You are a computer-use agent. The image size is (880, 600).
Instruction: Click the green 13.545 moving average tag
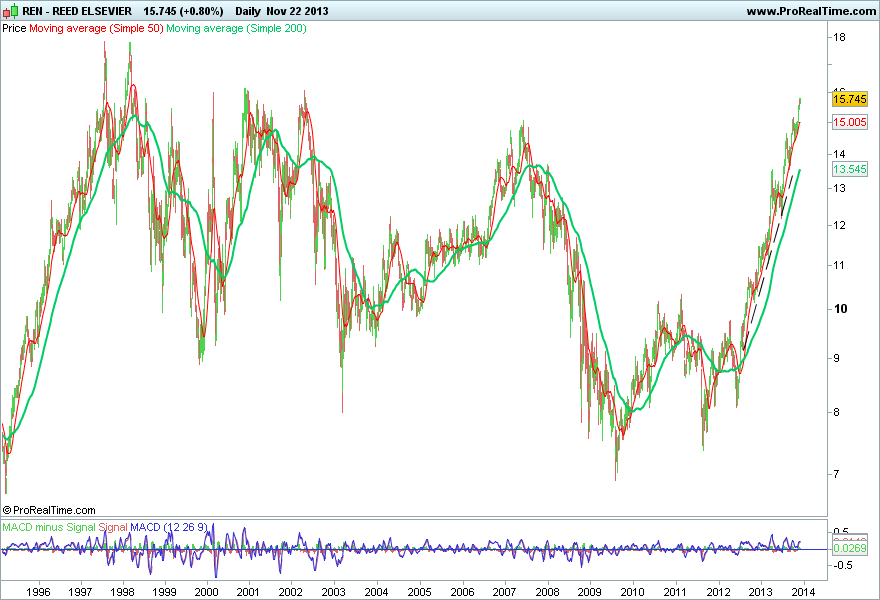(850, 169)
